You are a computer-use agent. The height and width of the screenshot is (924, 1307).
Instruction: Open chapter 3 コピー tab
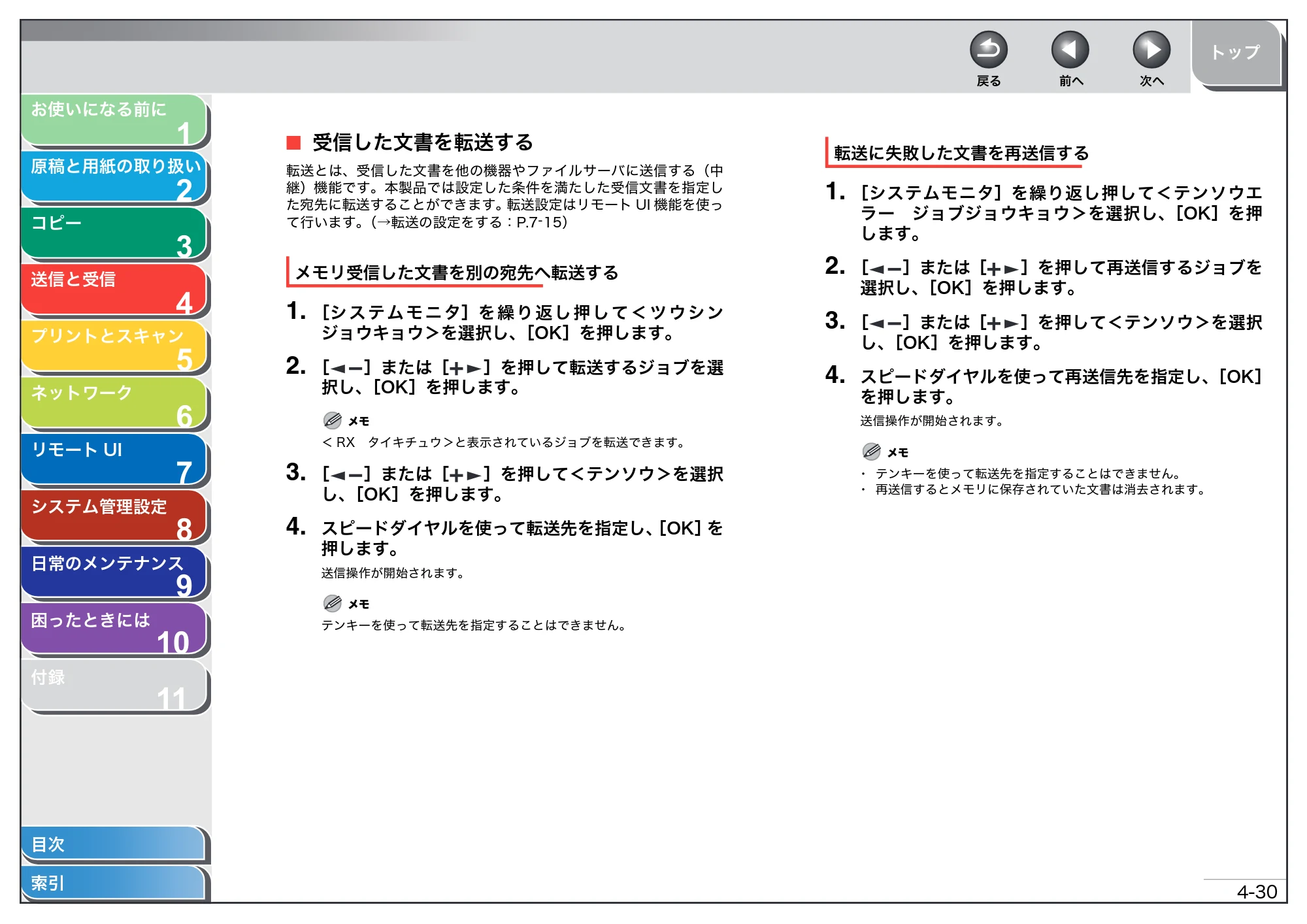pos(114,234)
